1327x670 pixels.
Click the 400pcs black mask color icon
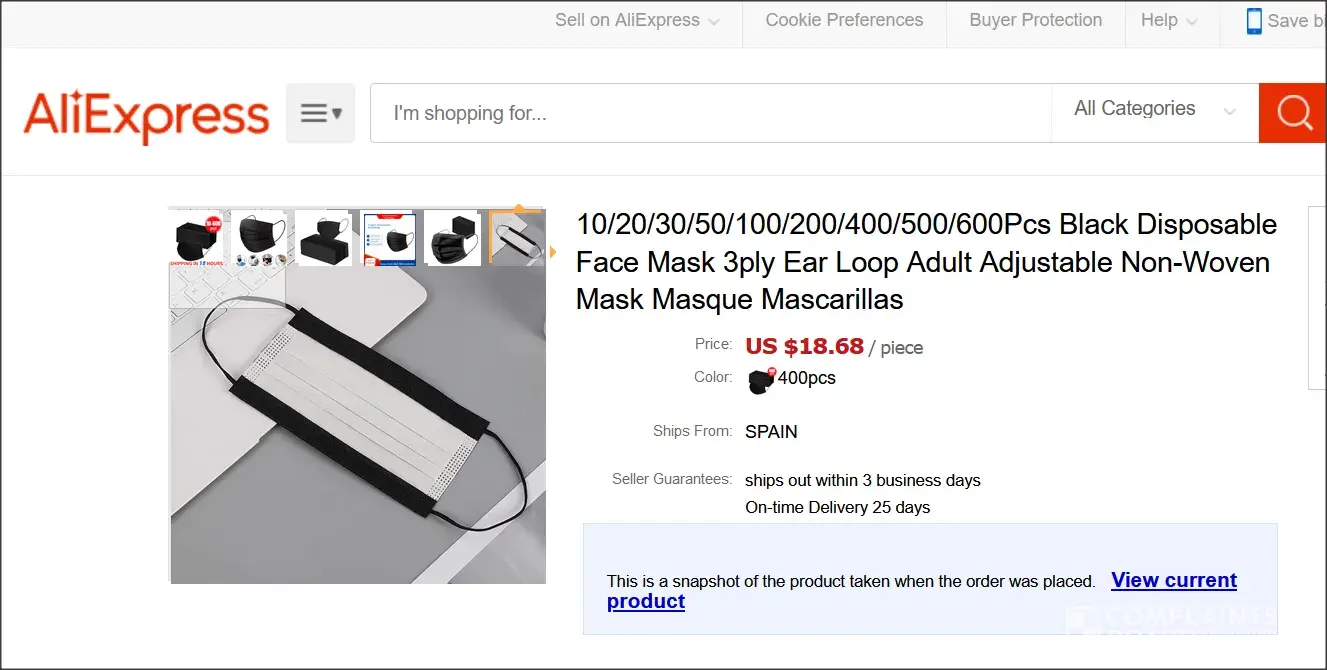pos(761,379)
